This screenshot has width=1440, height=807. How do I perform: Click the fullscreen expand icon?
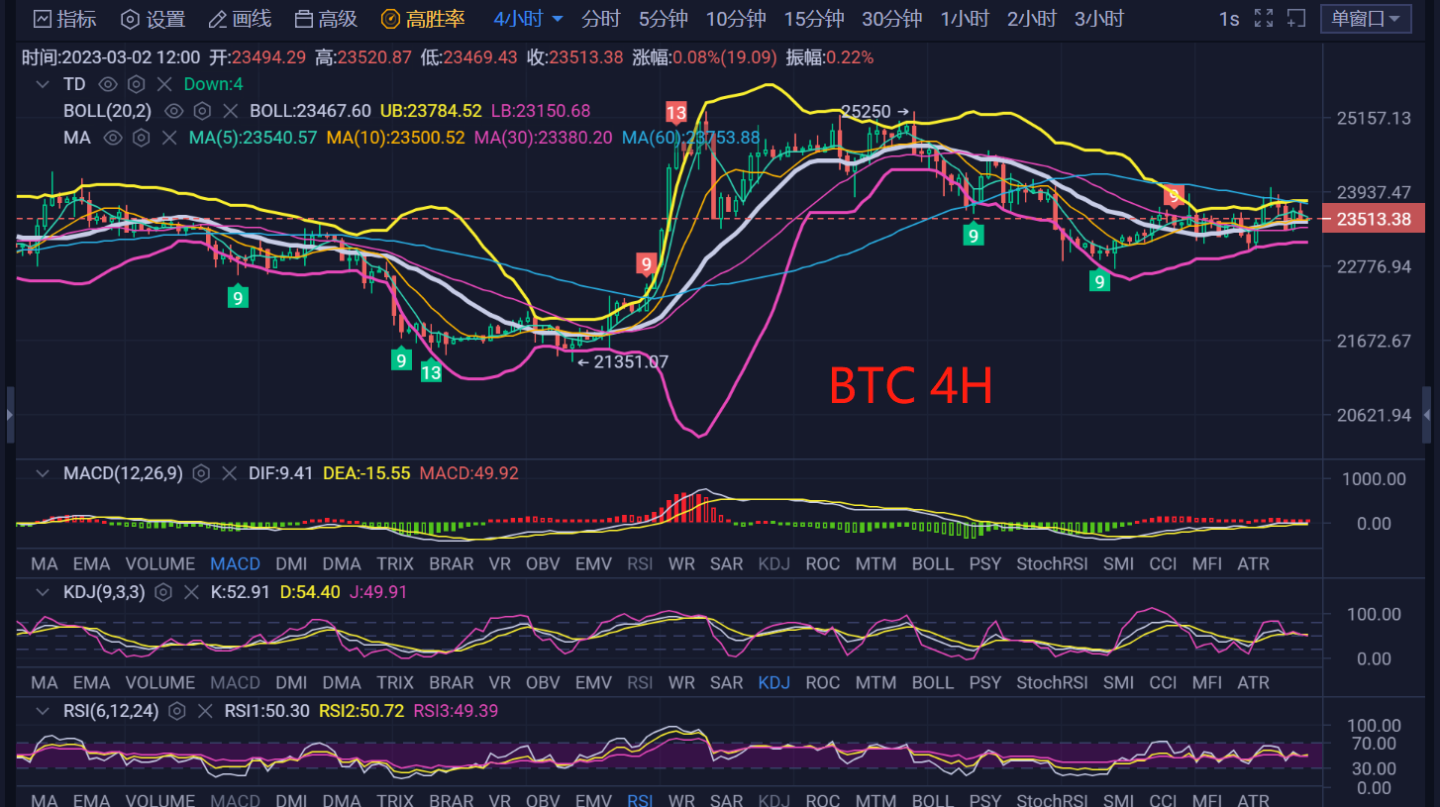1263,18
